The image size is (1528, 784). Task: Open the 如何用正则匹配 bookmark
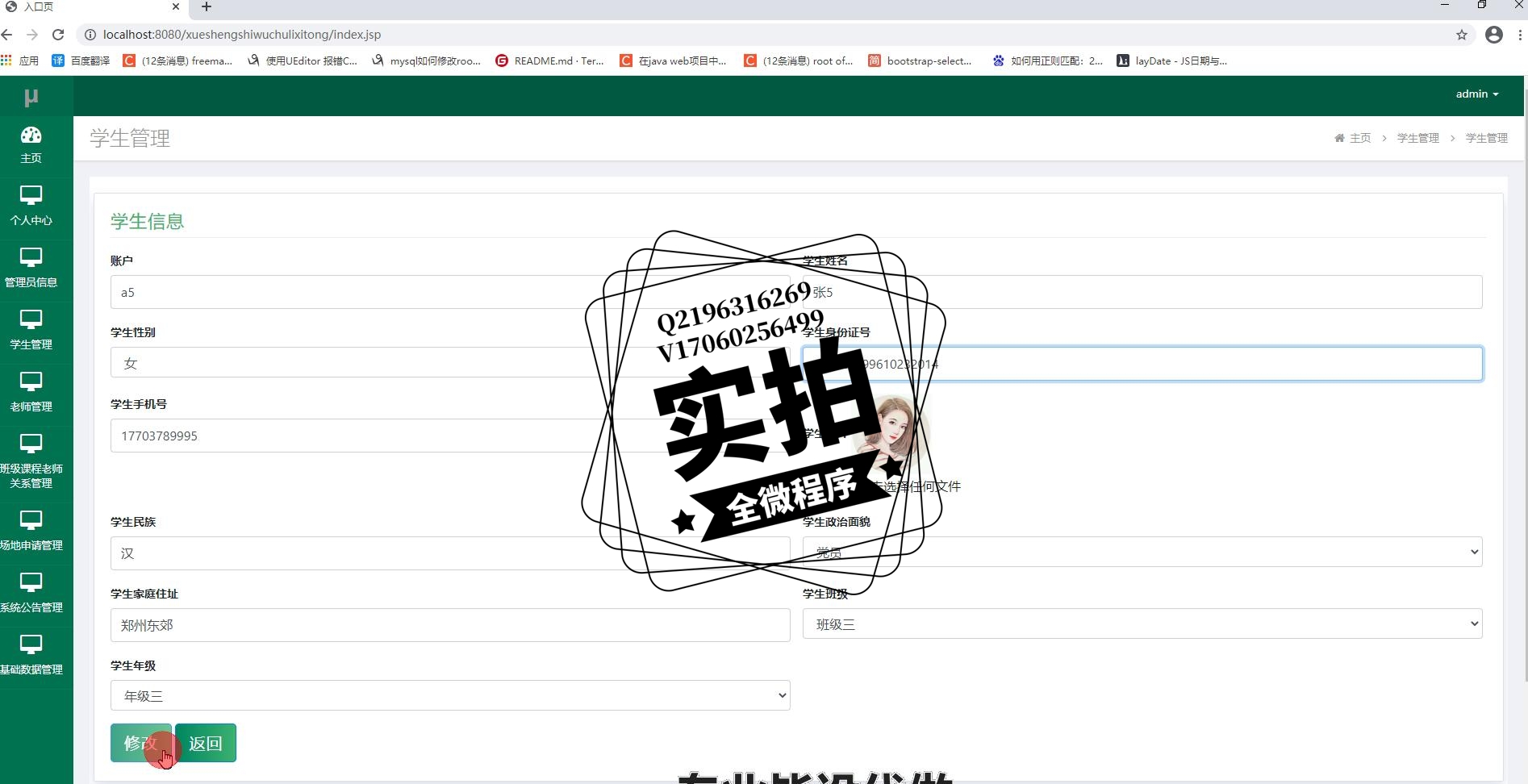1047,60
